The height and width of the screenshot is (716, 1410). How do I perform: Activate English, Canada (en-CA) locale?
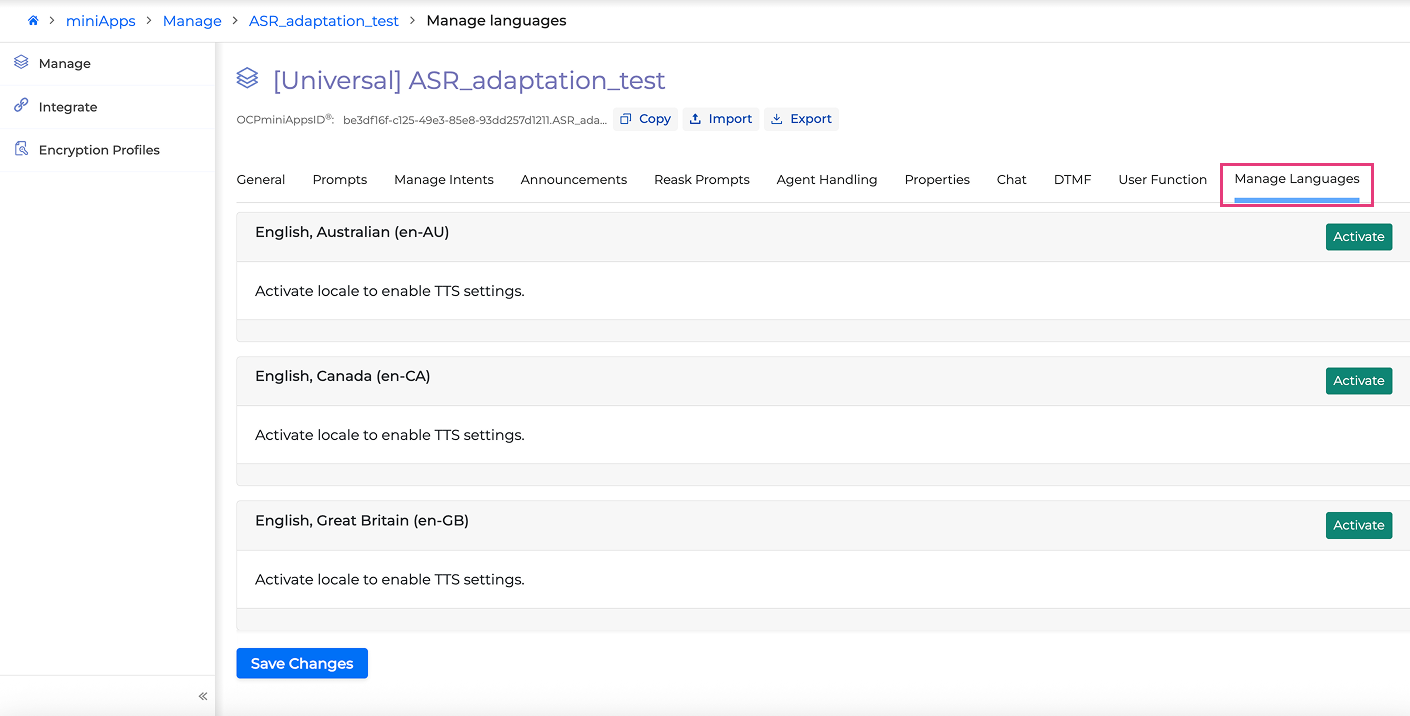[1359, 381]
